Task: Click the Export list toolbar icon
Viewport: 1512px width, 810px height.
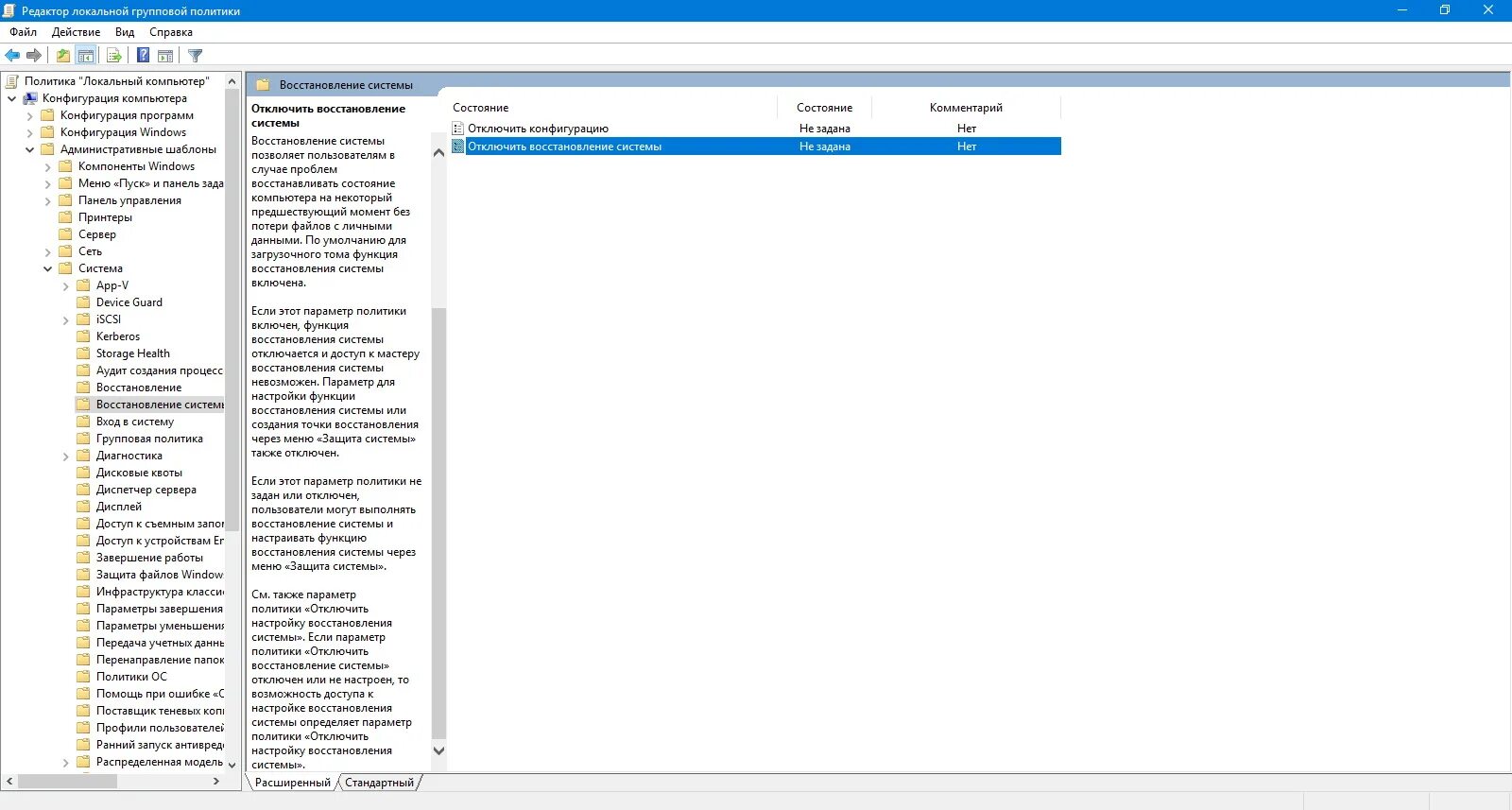Action: coord(114,56)
